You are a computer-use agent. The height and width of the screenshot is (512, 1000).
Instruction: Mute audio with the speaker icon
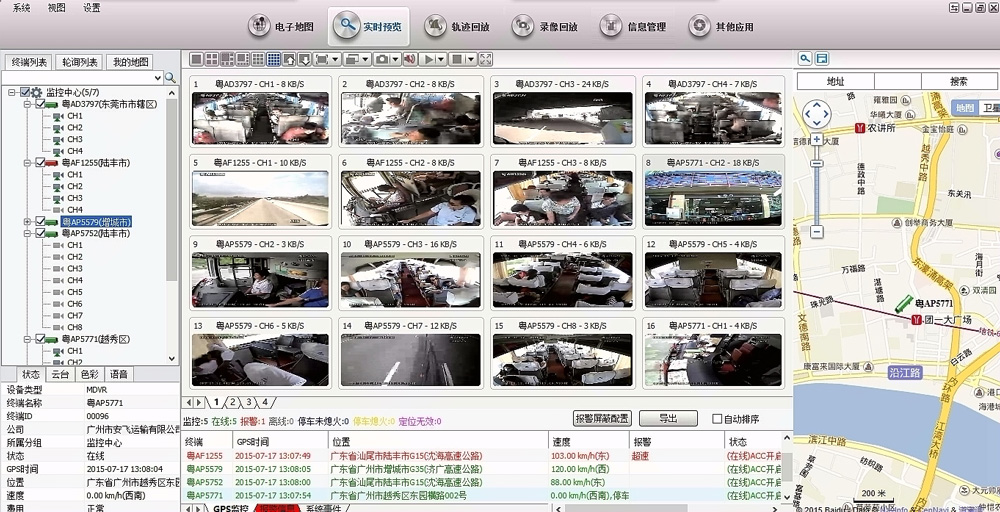pyautogui.click(x=409, y=60)
